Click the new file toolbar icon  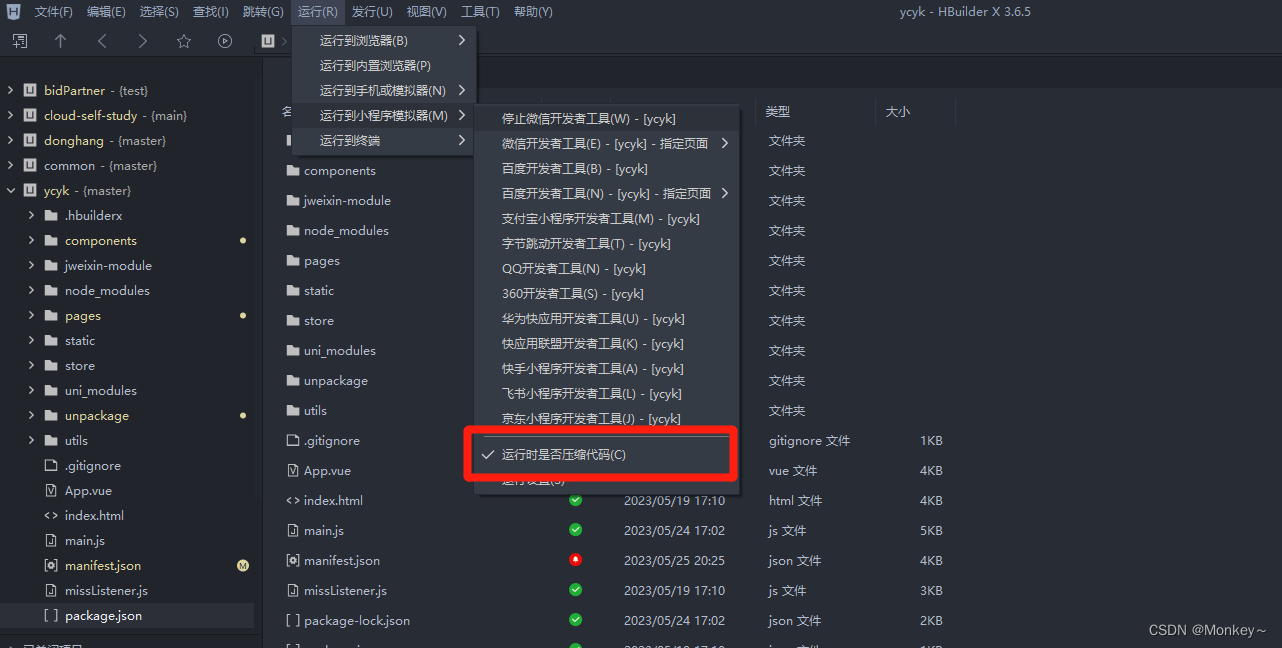(x=20, y=41)
